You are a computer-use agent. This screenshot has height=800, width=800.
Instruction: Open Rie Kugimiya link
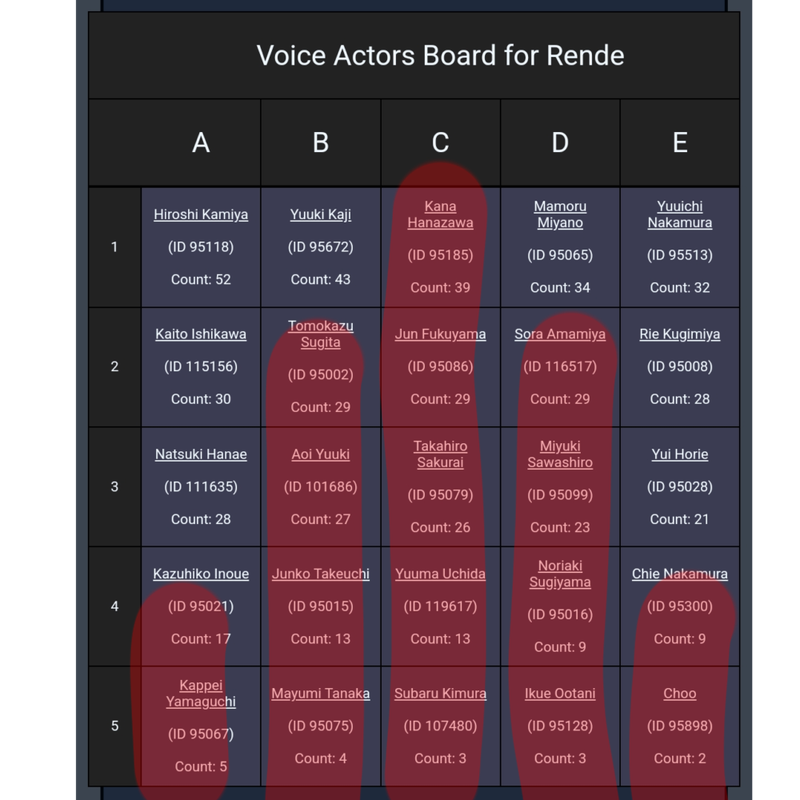coord(680,334)
